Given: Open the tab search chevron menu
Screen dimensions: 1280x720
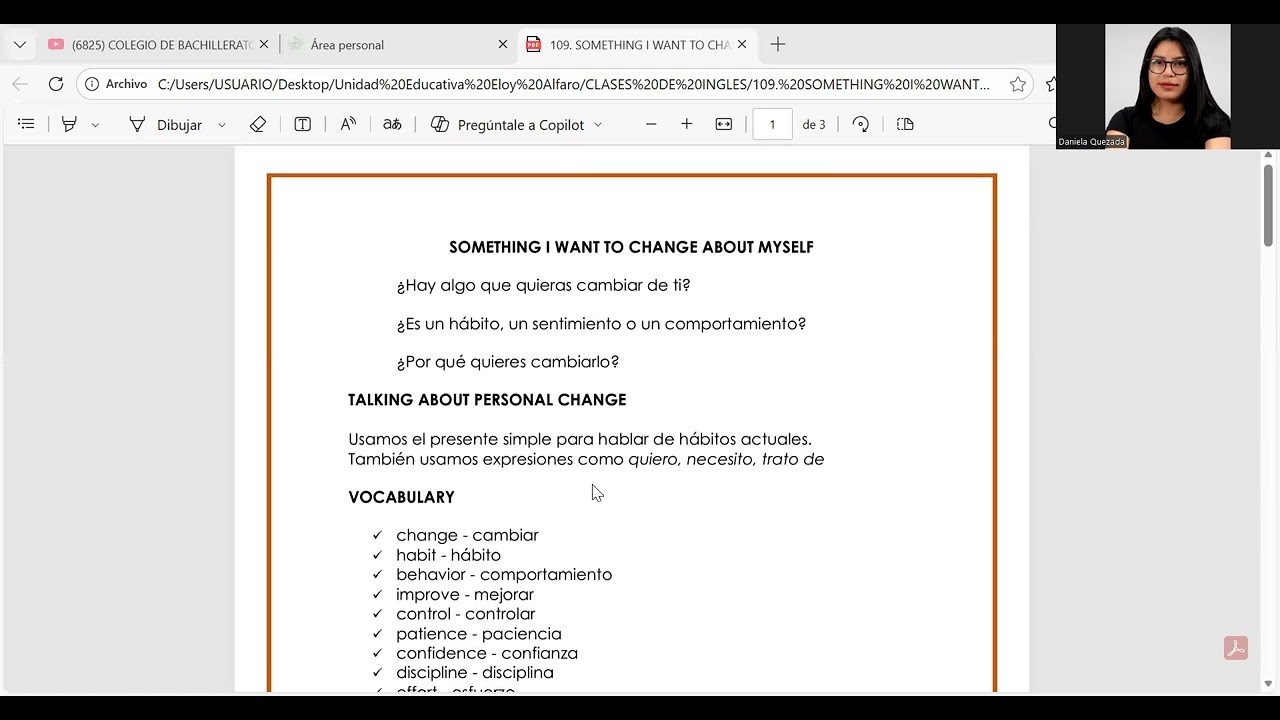Looking at the screenshot, I should [x=20, y=45].
